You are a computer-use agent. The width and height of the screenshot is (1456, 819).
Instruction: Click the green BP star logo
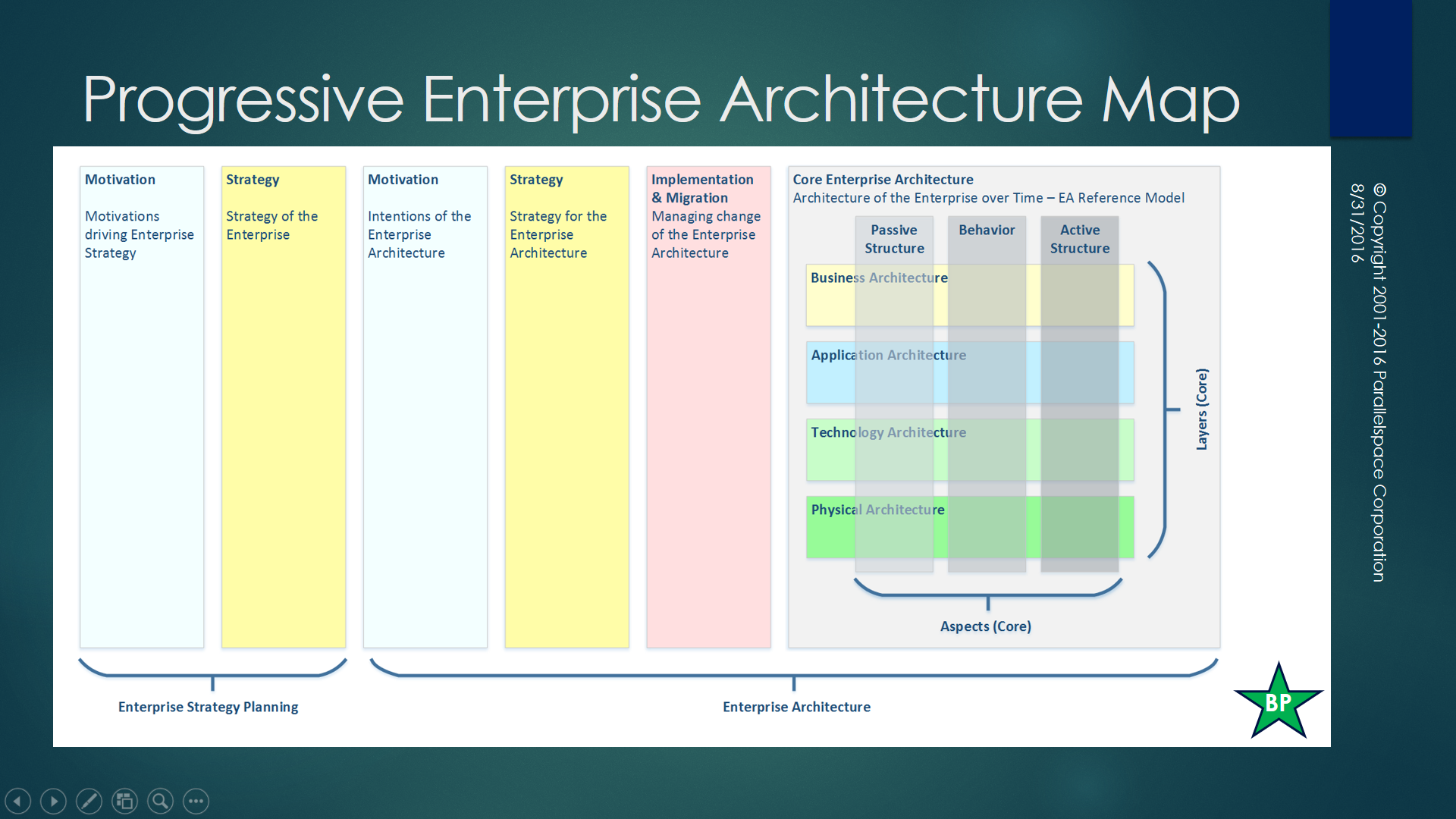[x=1279, y=702]
